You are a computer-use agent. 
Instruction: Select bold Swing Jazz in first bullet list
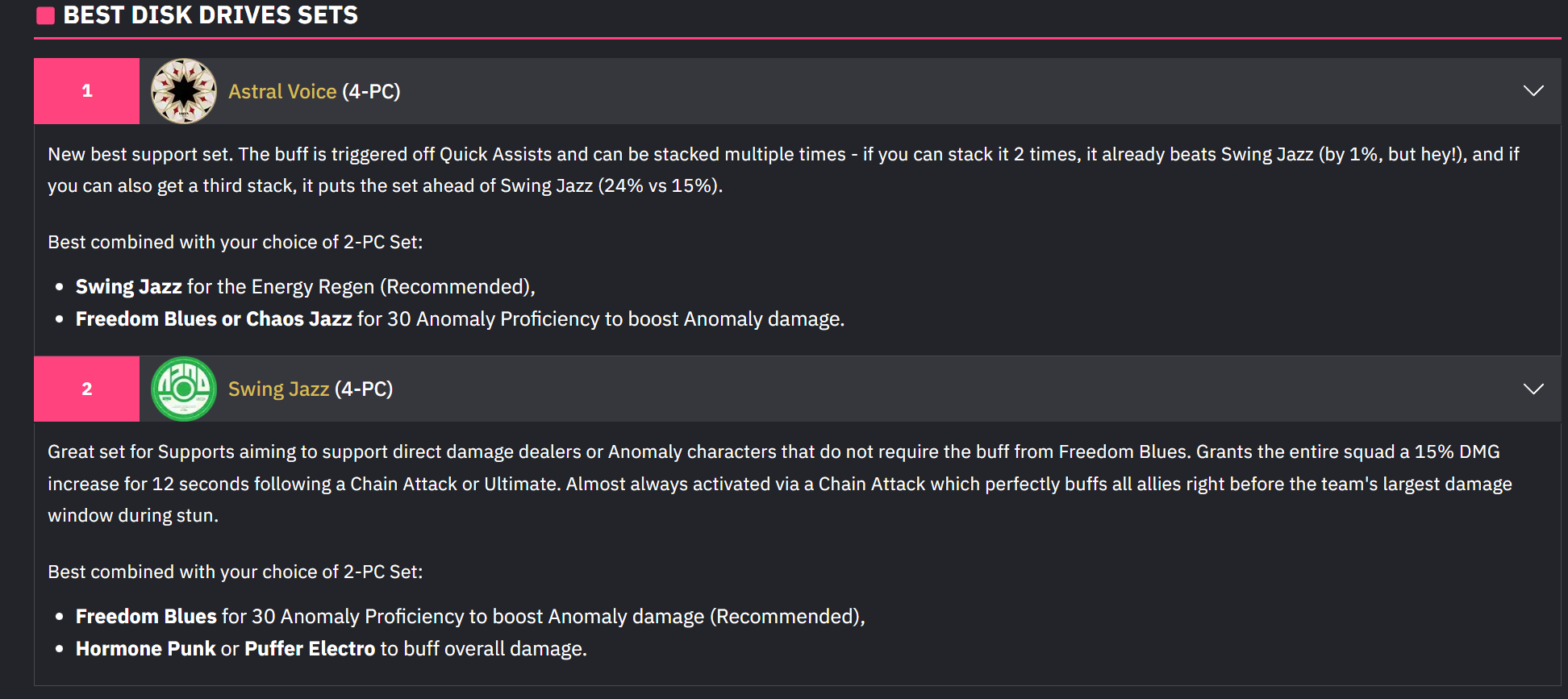tap(128, 287)
